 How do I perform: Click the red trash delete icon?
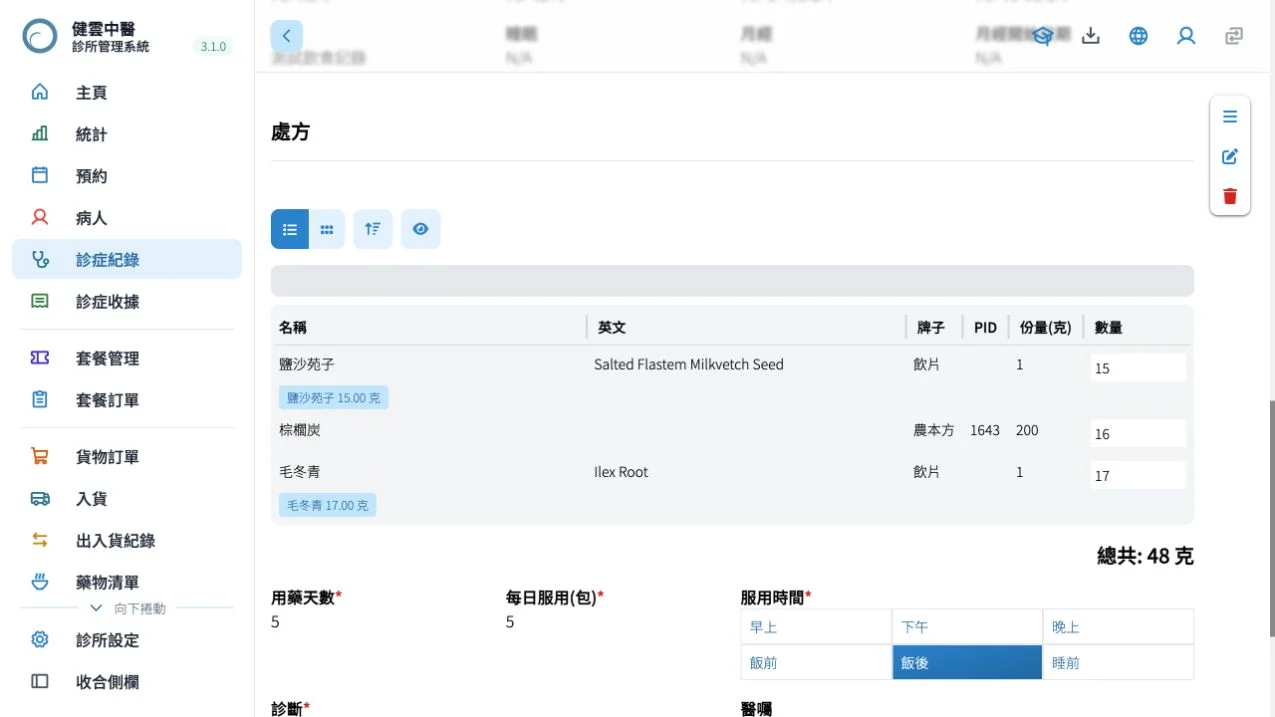click(x=1230, y=196)
